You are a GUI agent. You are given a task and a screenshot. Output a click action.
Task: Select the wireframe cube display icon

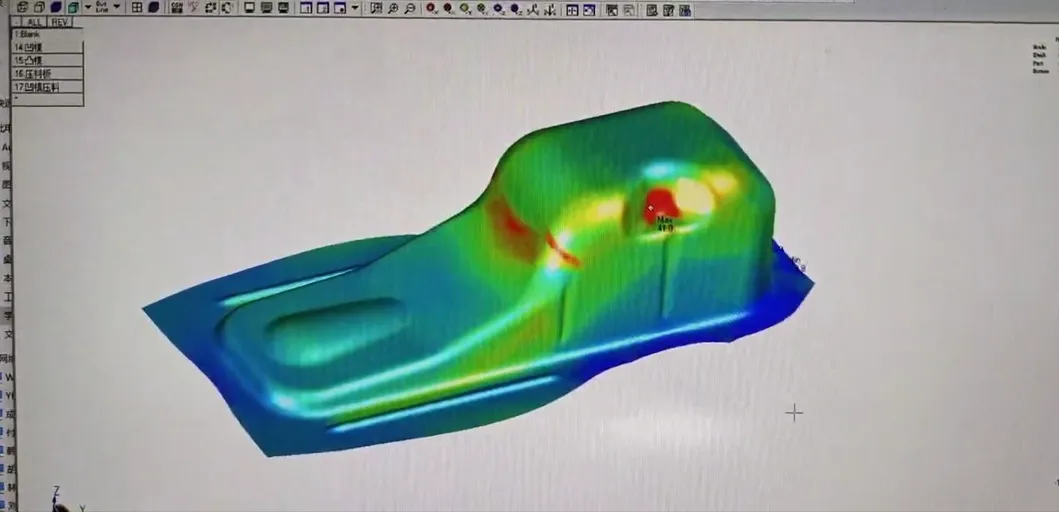[22, 7]
